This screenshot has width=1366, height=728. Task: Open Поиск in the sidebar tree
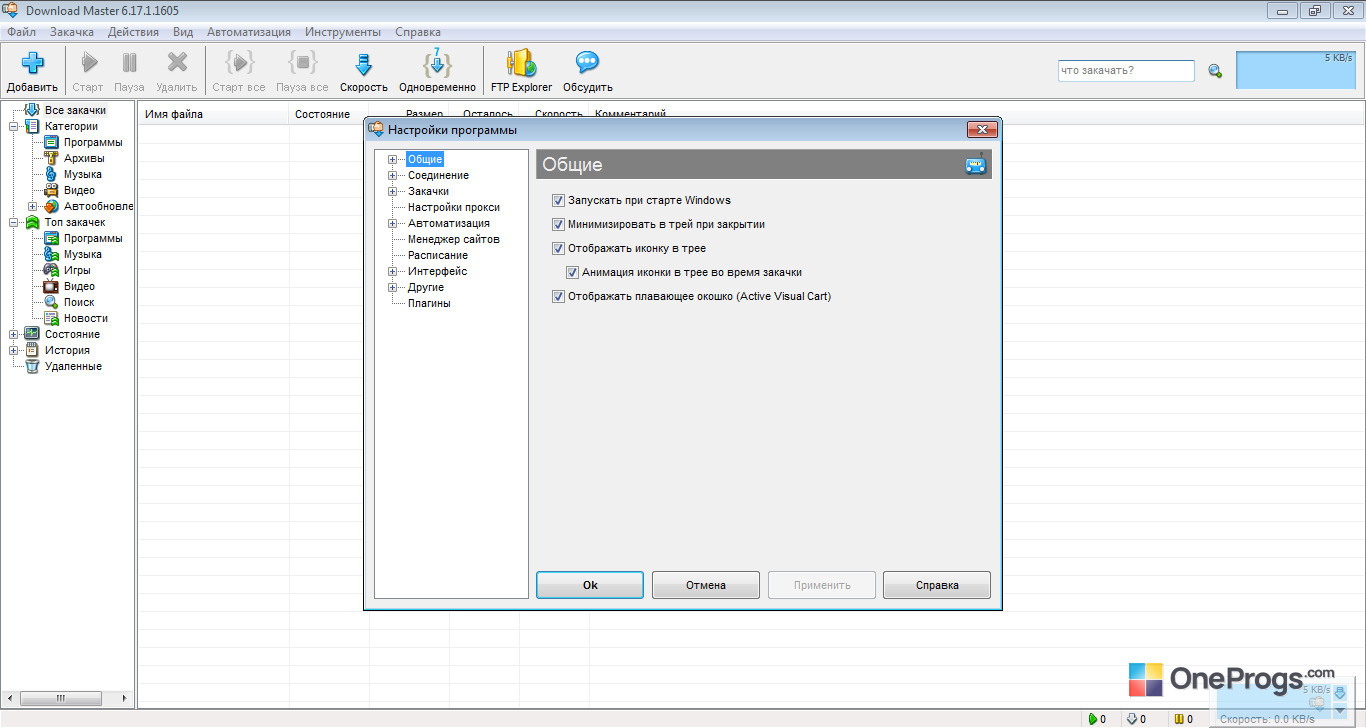tap(79, 302)
